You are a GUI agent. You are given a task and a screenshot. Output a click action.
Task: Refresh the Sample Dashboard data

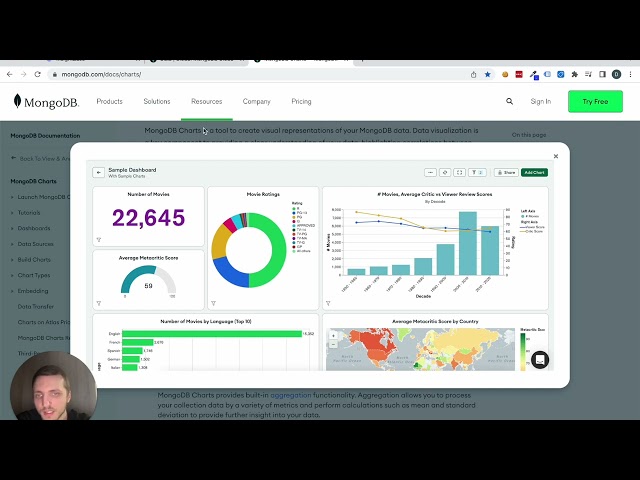[445, 172]
